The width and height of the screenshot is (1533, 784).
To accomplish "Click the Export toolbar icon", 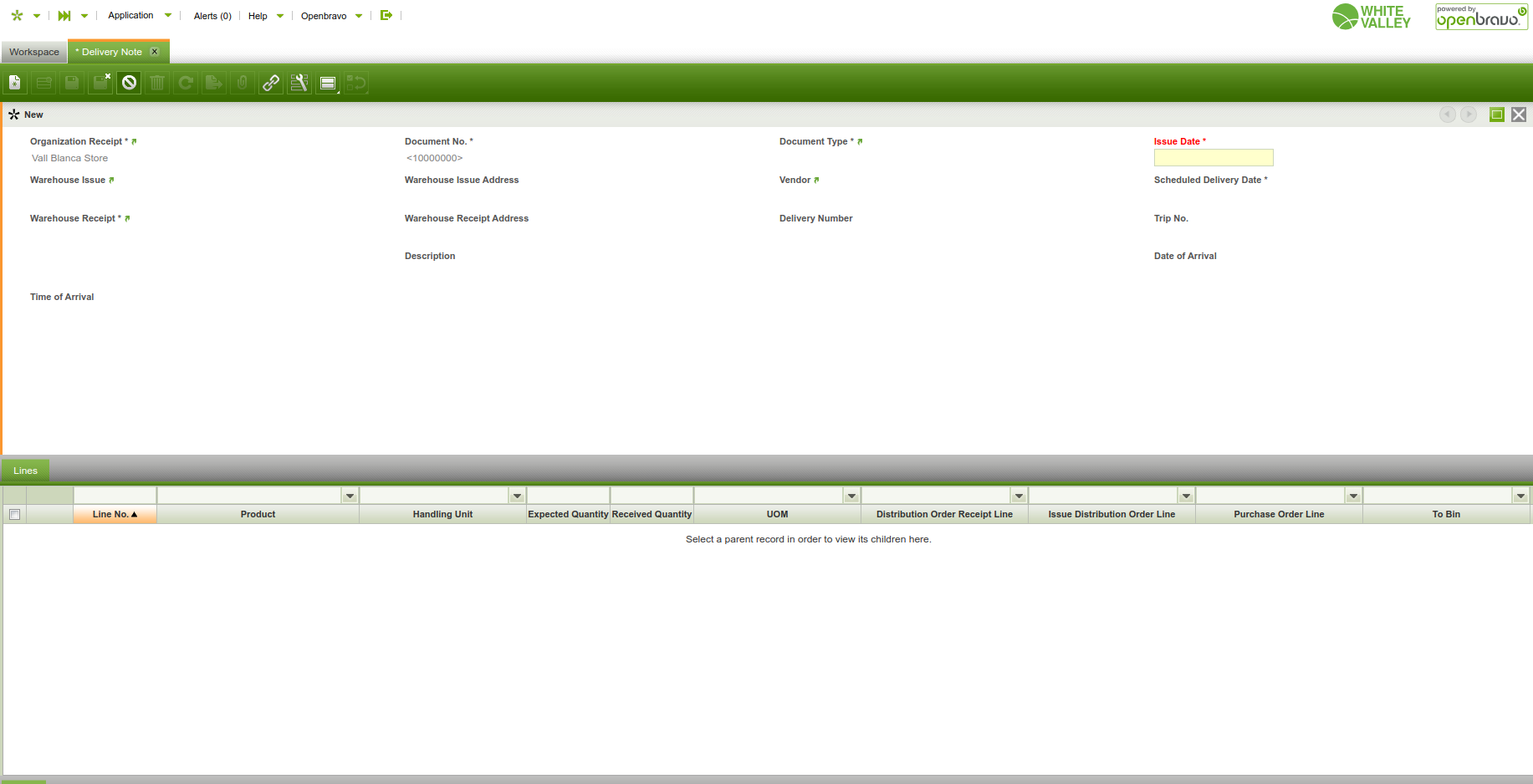I will pyautogui.click(x=214, y=83).
